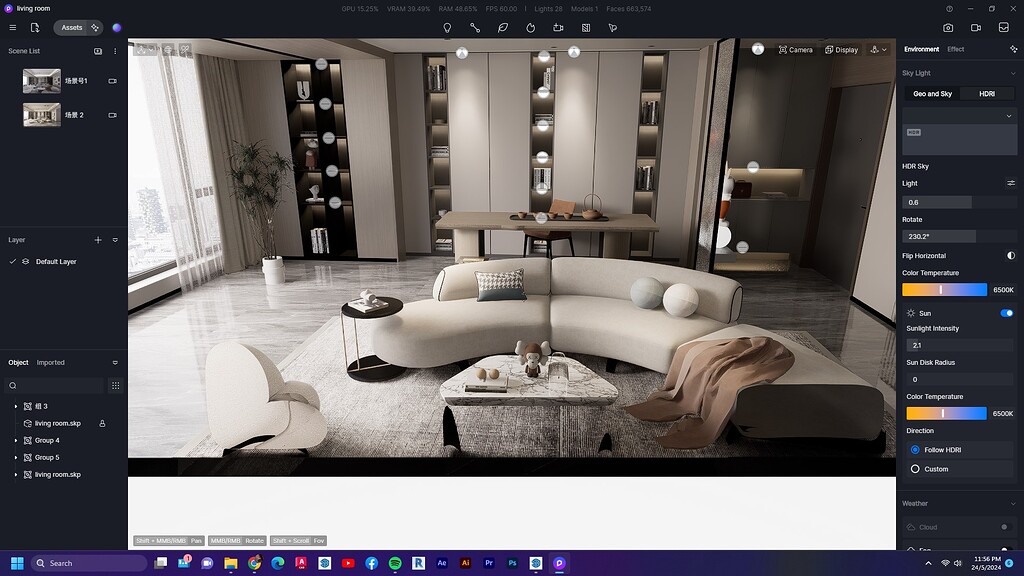This screenshot has height=576, width=1024.
Task: Click the particle effect tool
Action: click(530, 28)
